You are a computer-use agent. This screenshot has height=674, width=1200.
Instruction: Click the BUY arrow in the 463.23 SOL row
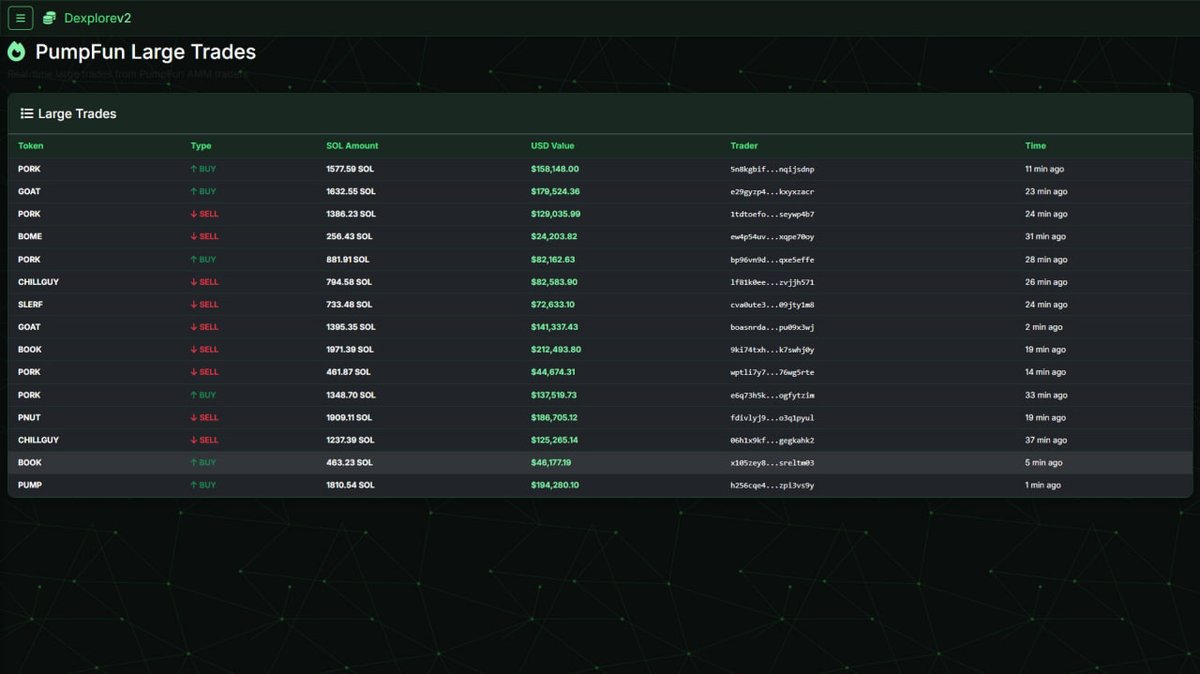pyautogui.click(x=193, y=463)
